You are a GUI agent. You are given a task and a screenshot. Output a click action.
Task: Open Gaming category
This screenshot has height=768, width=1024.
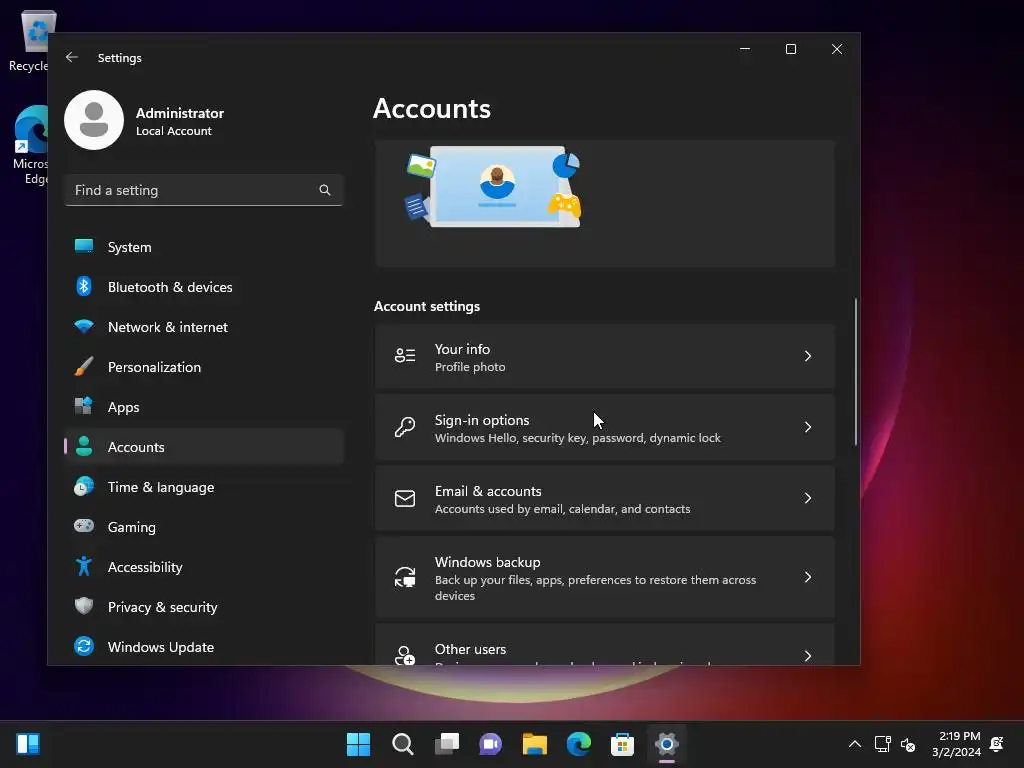[204, 527]
